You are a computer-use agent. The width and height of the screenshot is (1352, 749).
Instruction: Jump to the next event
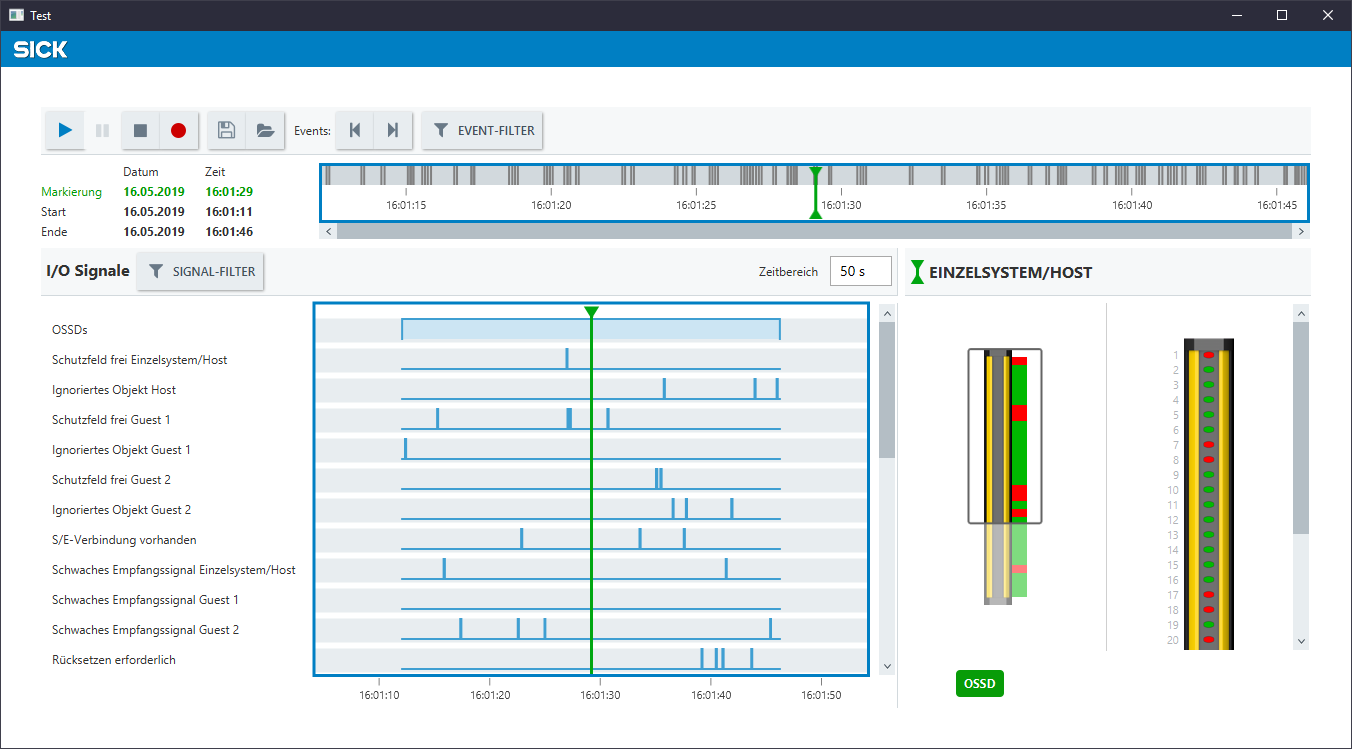point(393,130)
